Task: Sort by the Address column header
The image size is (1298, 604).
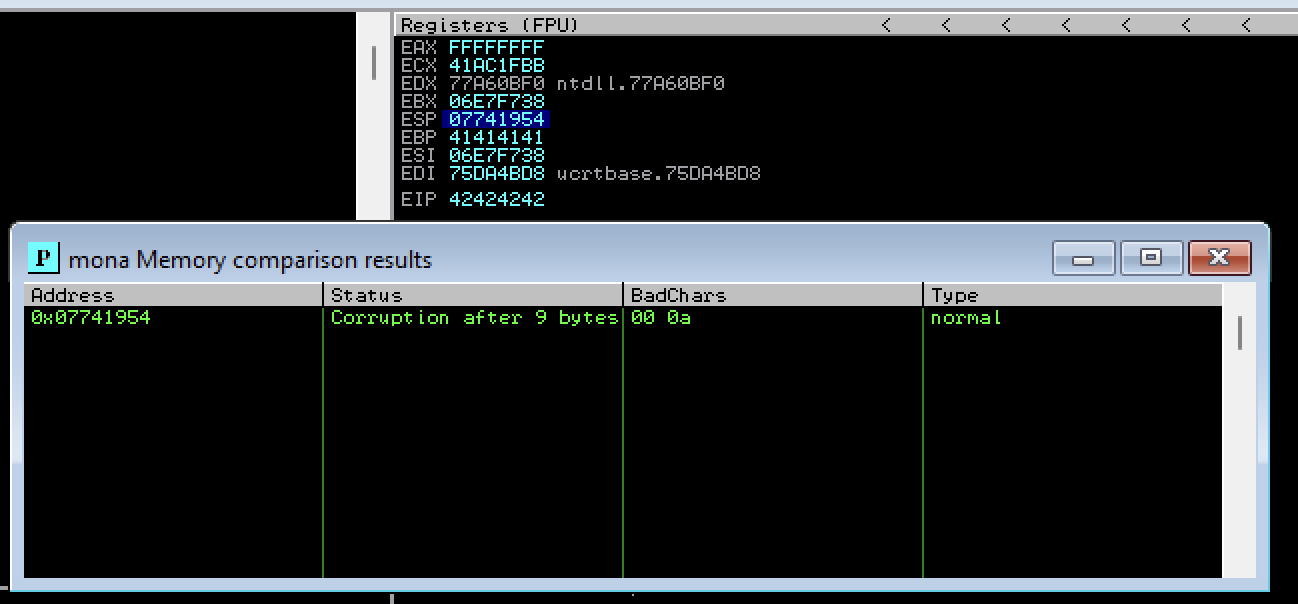Action: [173, 295]
